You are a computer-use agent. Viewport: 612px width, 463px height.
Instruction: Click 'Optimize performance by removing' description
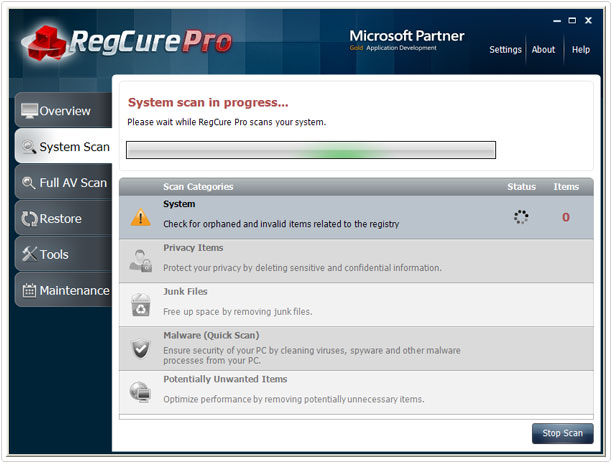tap(294, 399)
